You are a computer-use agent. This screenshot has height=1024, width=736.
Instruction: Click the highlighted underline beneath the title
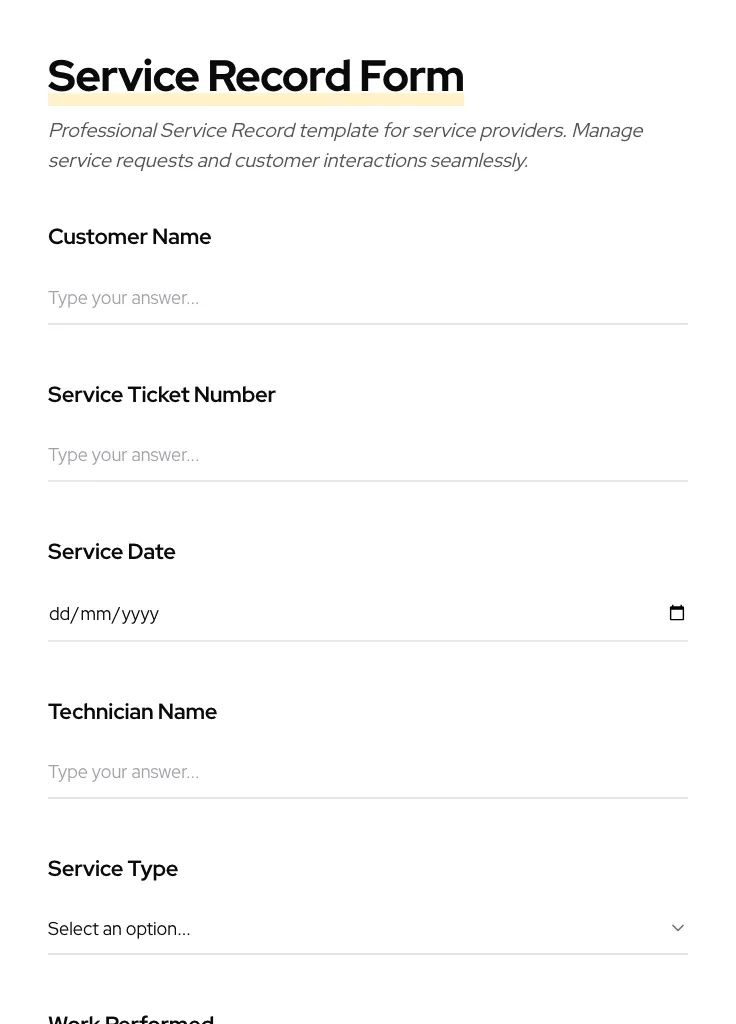point(256,100)
